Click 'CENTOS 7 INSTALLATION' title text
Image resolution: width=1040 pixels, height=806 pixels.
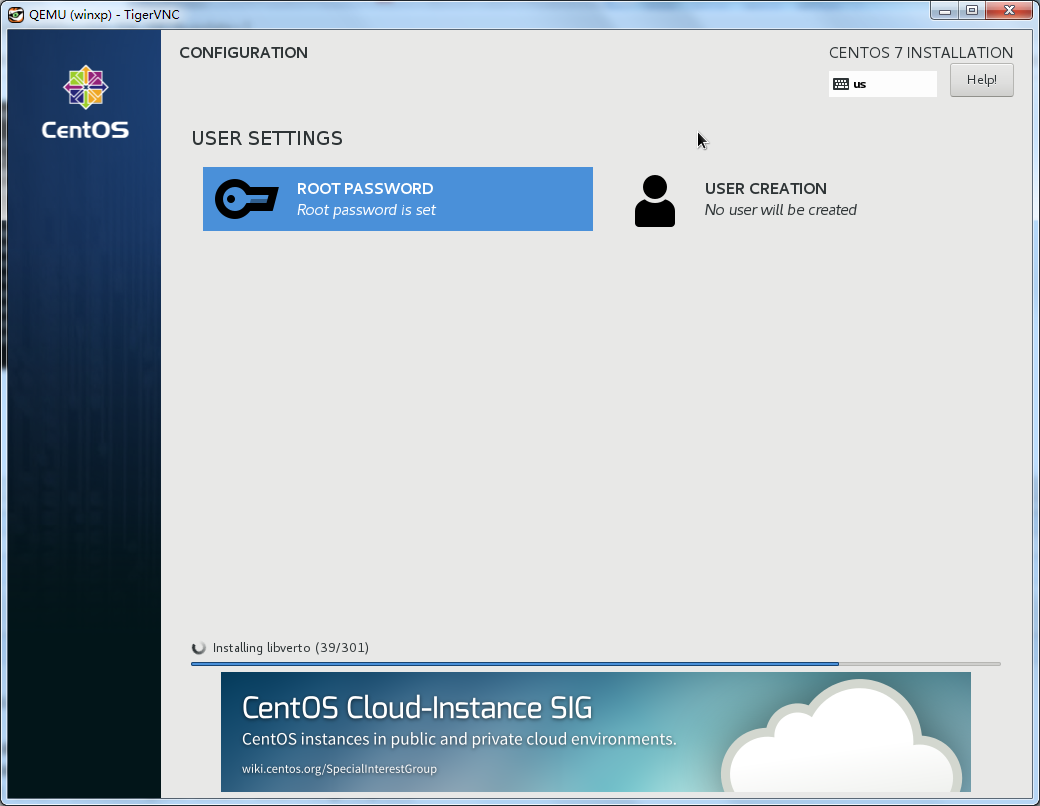[x=921, y=52]
